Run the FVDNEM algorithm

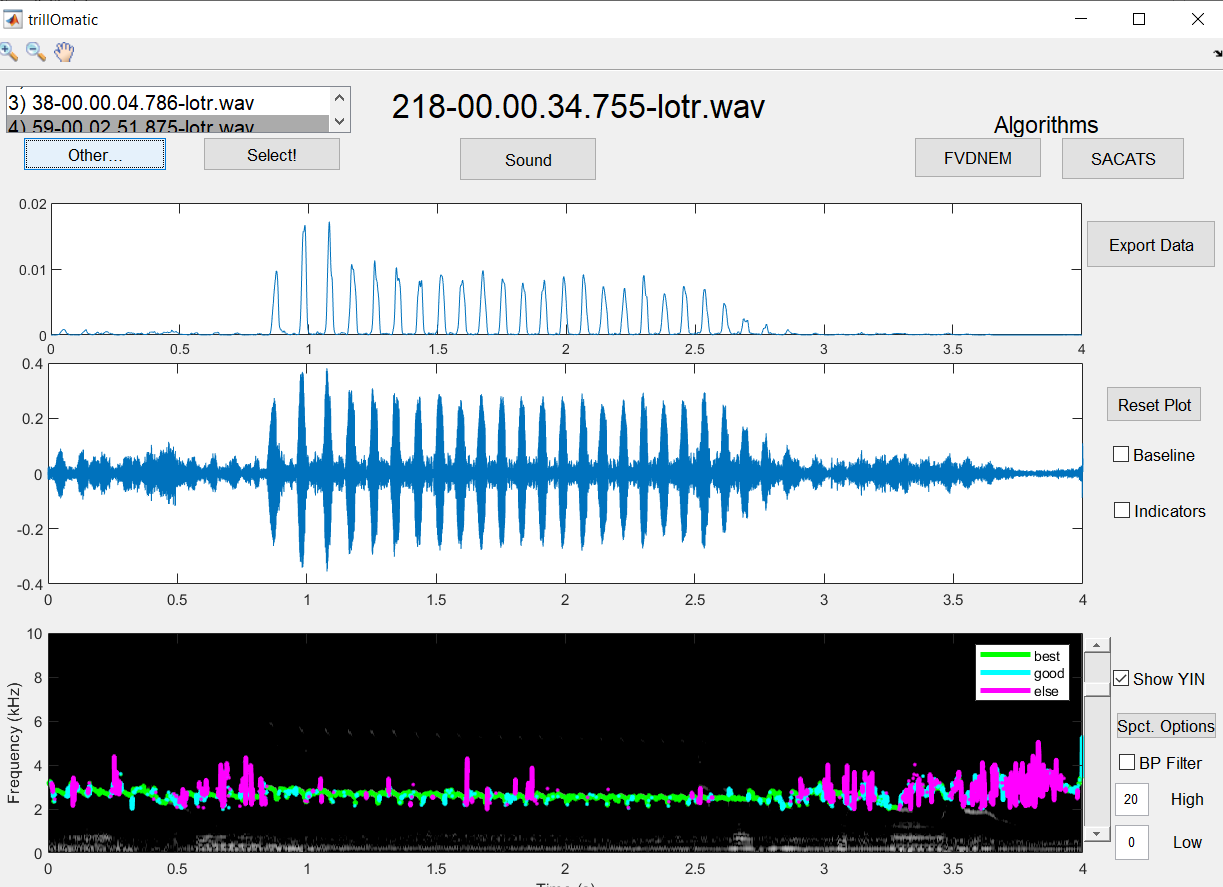coord(977,157)
